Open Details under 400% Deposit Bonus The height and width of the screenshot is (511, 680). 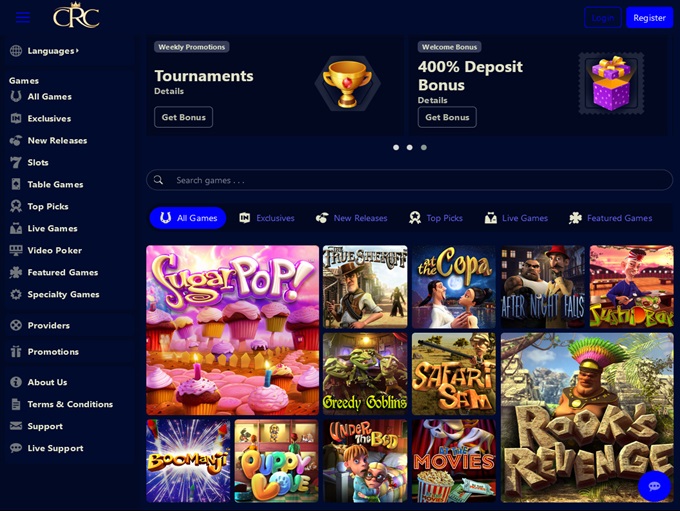[432, 100]
